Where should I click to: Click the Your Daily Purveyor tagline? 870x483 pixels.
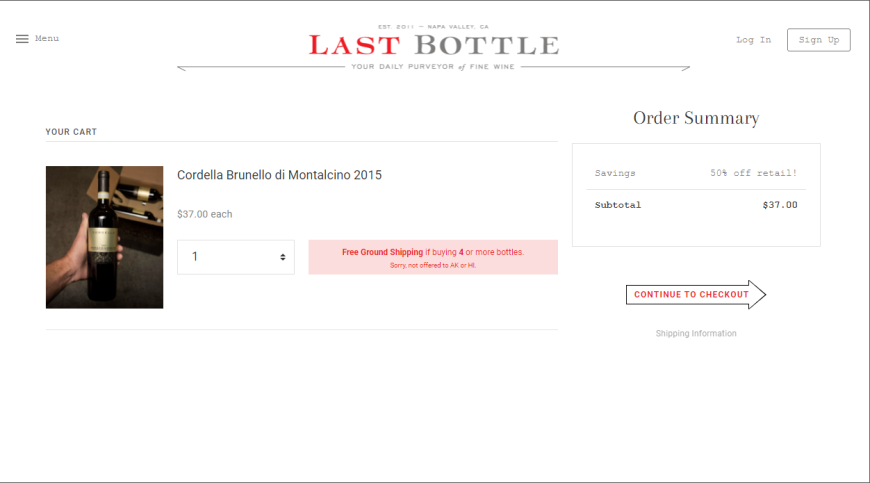[433, 67]
